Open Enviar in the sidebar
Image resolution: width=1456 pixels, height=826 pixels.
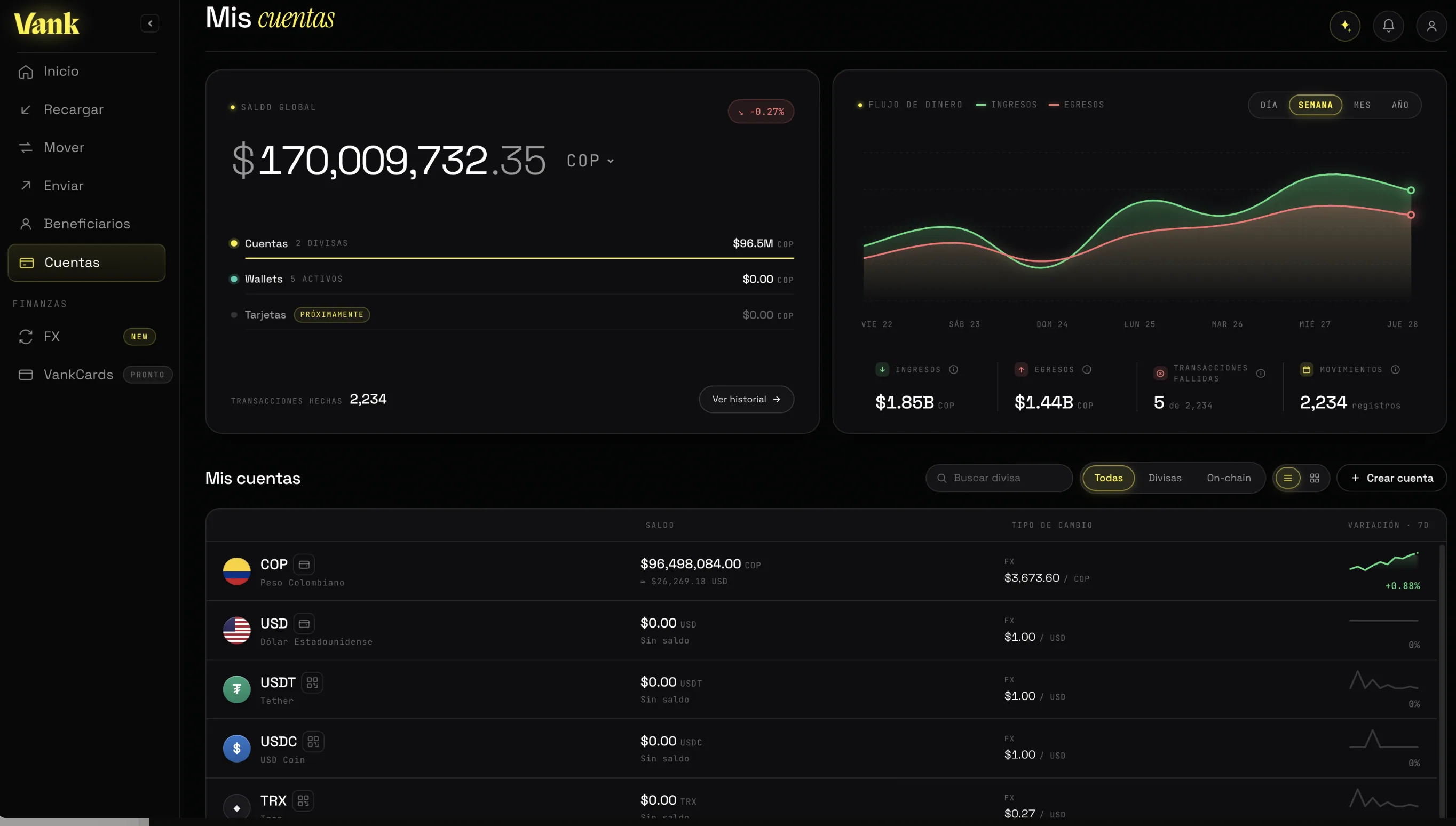click(86, 186)
